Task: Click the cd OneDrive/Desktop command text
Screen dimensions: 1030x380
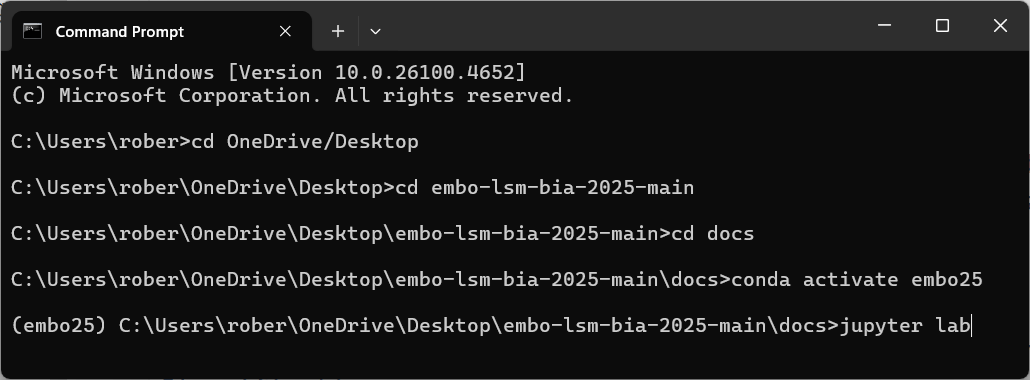Action: [305, 141]
